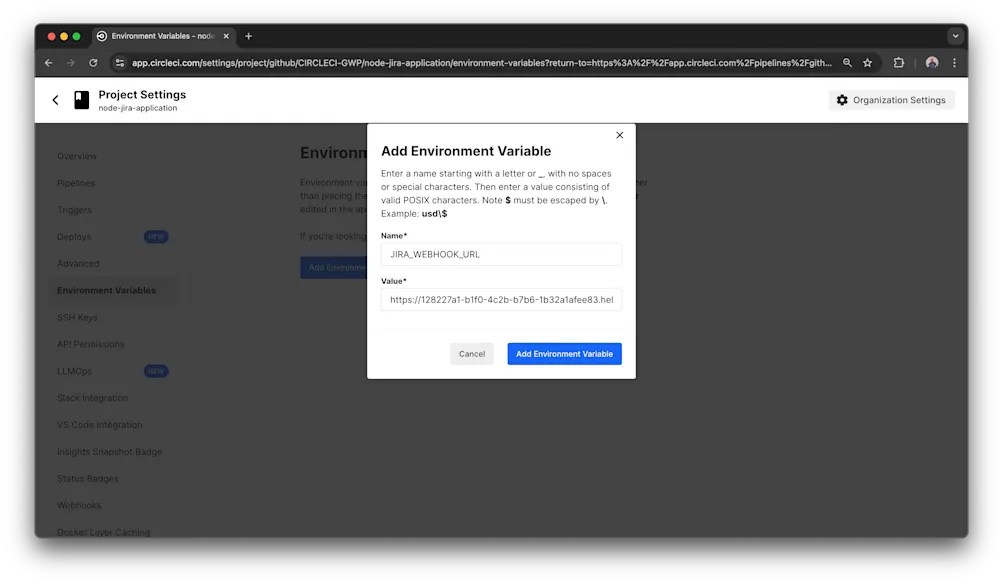Bookmark the page using the star icon
Image resolution: width=1003 pixels, height=584 pixels.
click(x=867, y=62)
